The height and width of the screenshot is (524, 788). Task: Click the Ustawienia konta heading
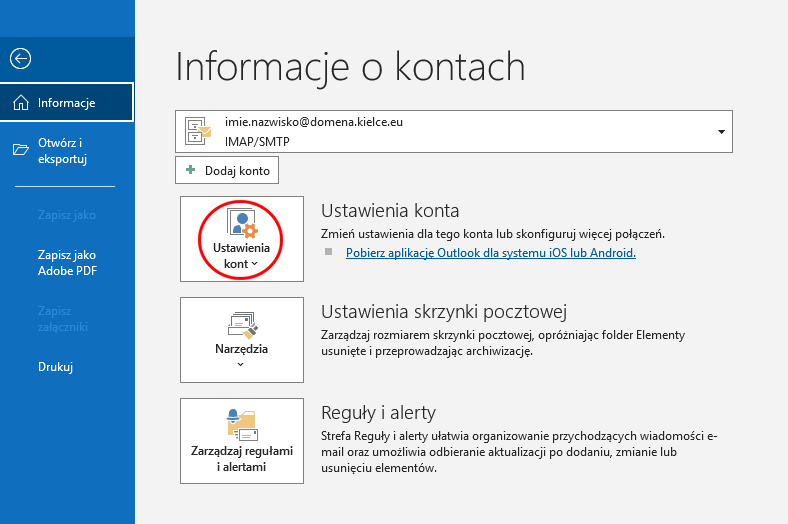390,211
